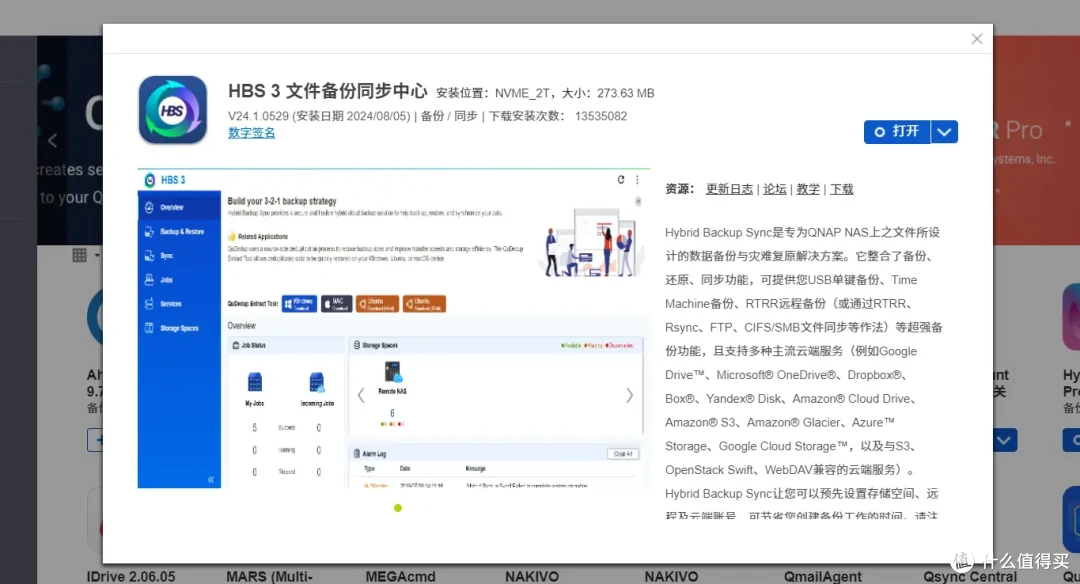This screenshot has height=584, width=1080.
Task: Click the Remote NAS storage icon
Action: pos(393,372)
